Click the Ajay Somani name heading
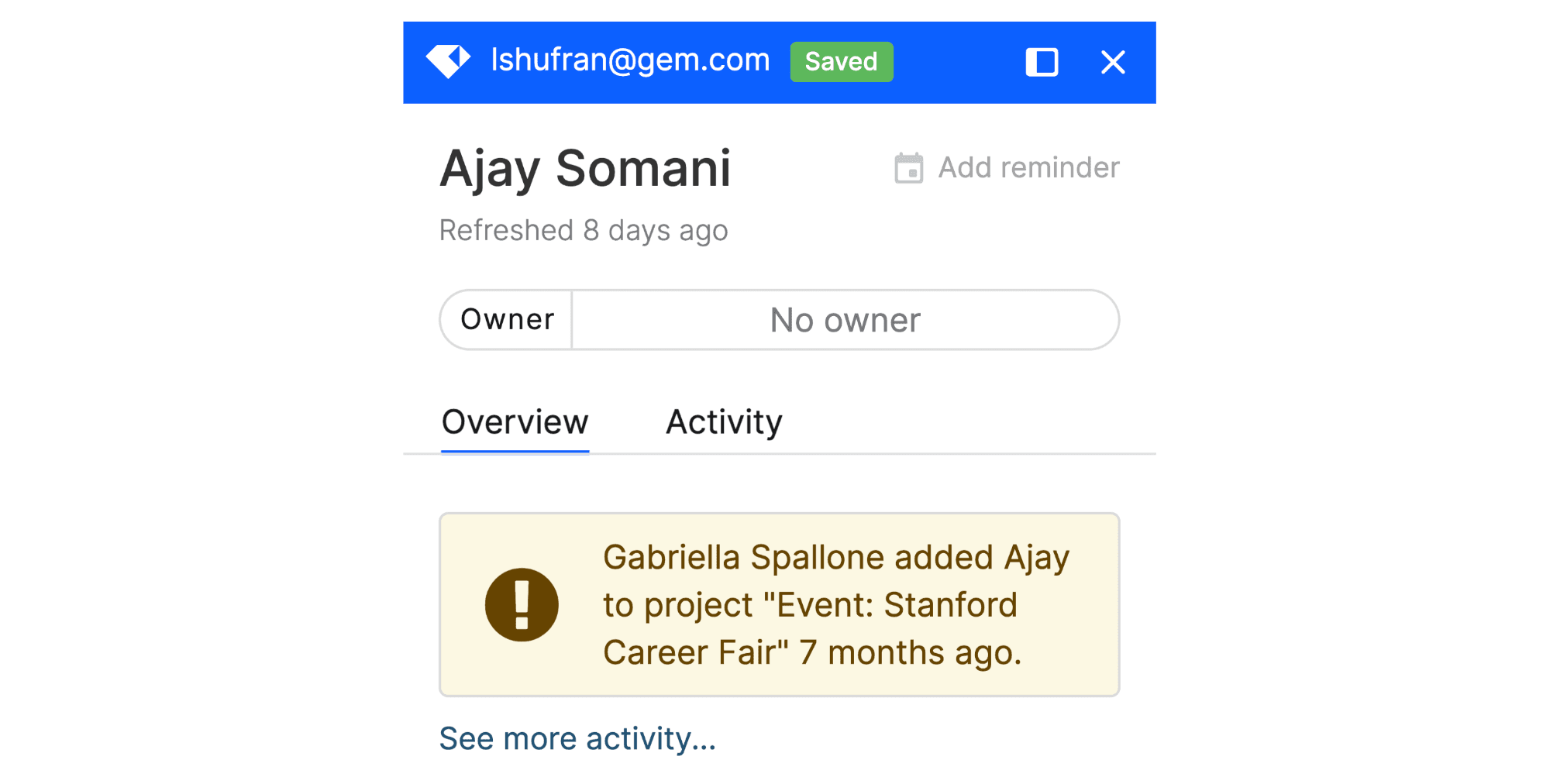Viewport: 1567px width, 784px height. coord(585,168)
